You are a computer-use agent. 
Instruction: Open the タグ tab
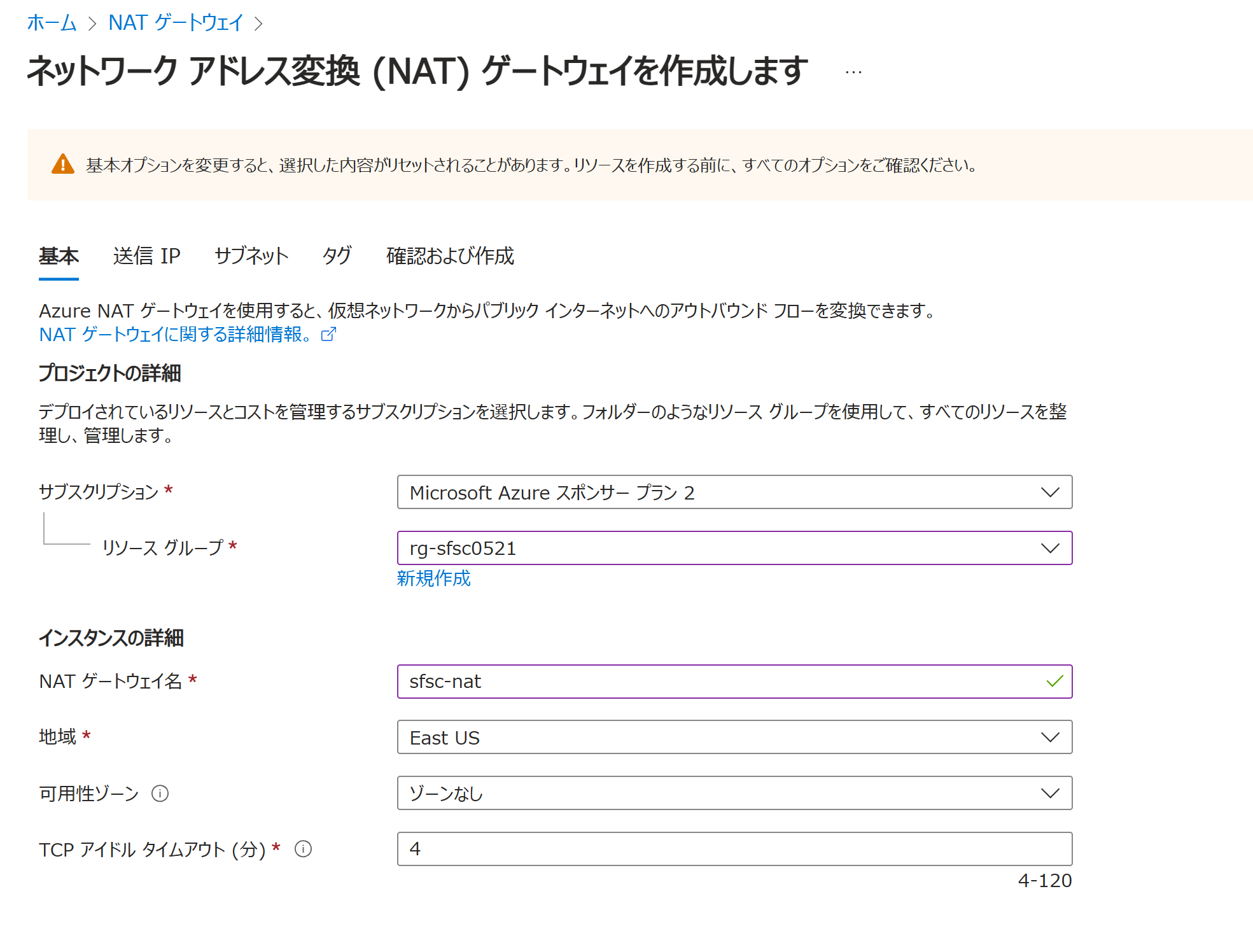click(x=337, y=256)
